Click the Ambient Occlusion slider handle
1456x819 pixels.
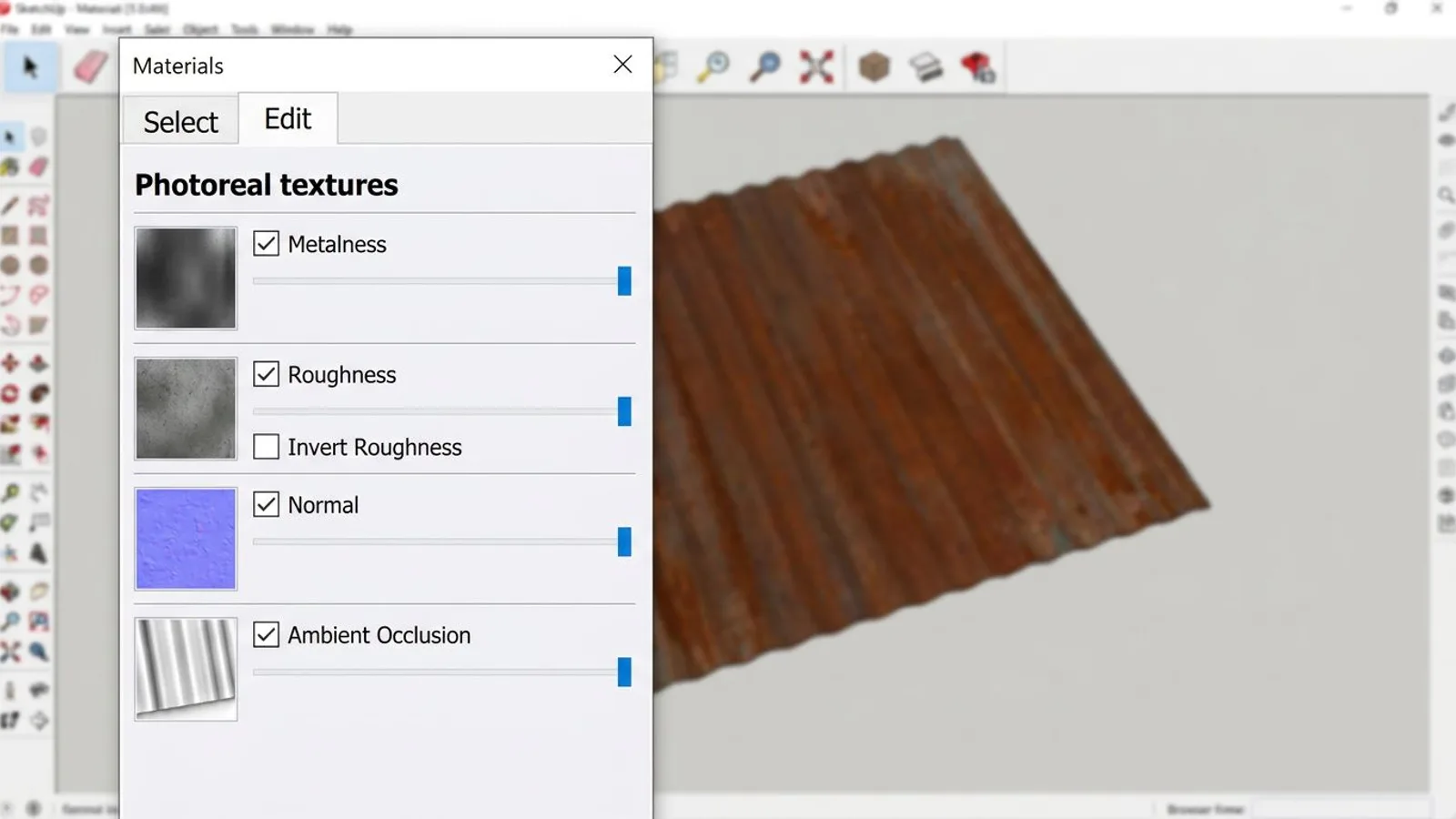click(624, 672)
